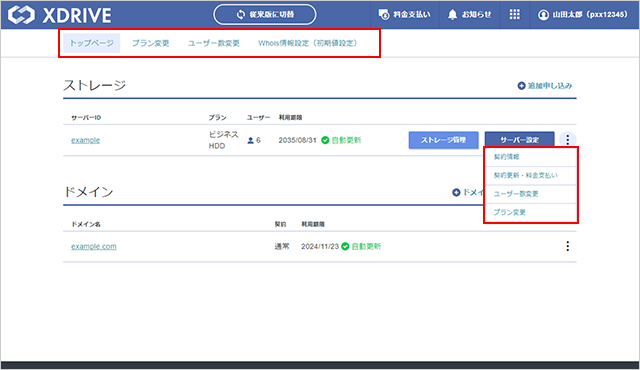Viewport: 640px width, 370px height.
Task: Open the example.com domain link
Action: pos(93,246)
